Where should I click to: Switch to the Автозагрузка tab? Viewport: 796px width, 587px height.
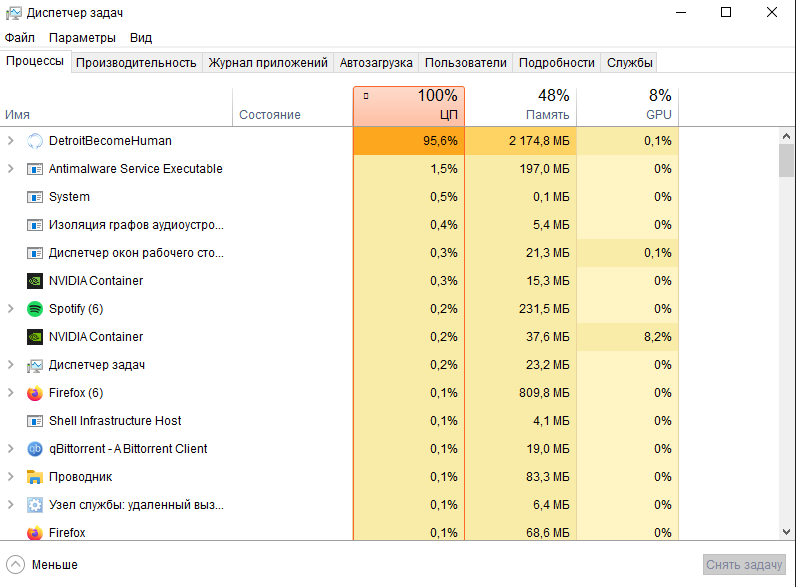click(x=376, y=62)
